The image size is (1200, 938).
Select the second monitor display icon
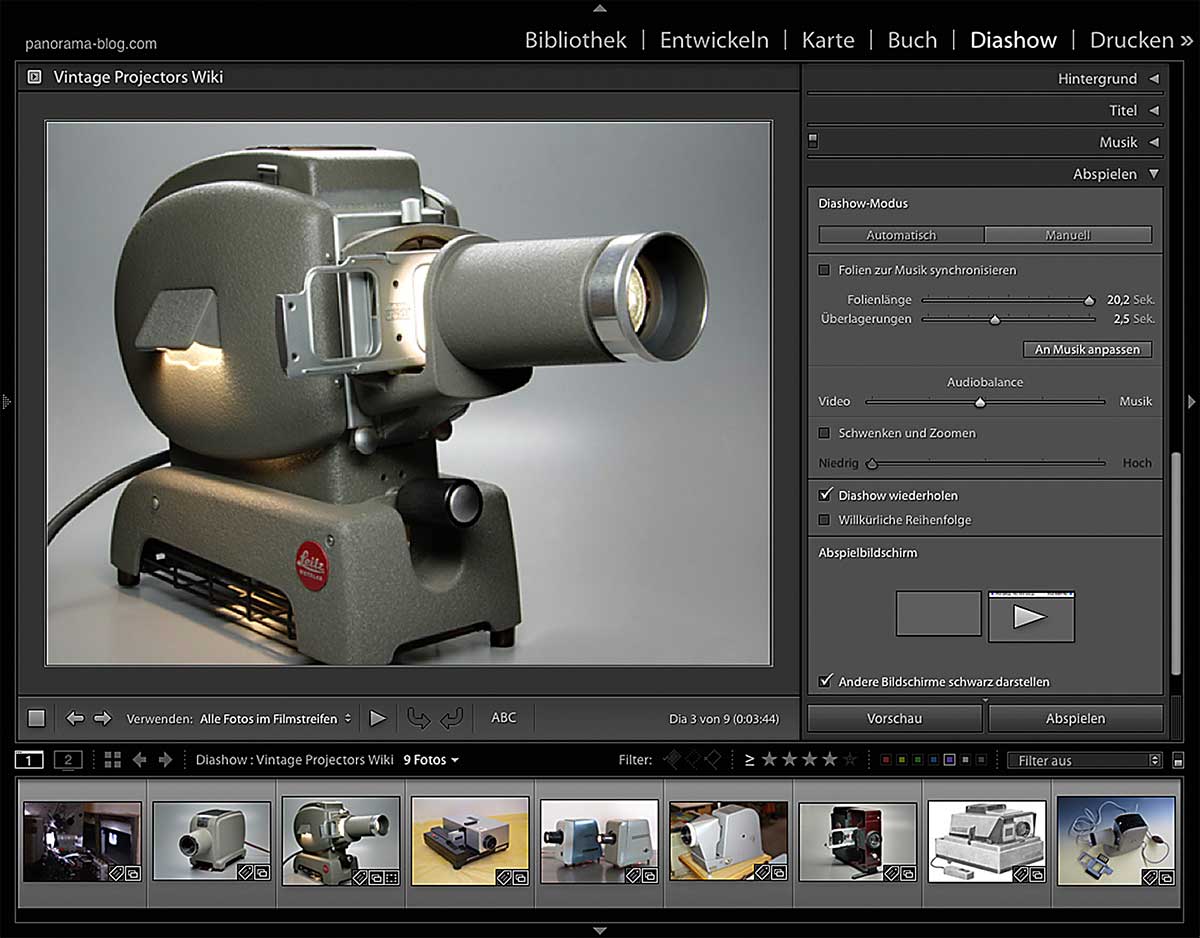tap(67, 760)
